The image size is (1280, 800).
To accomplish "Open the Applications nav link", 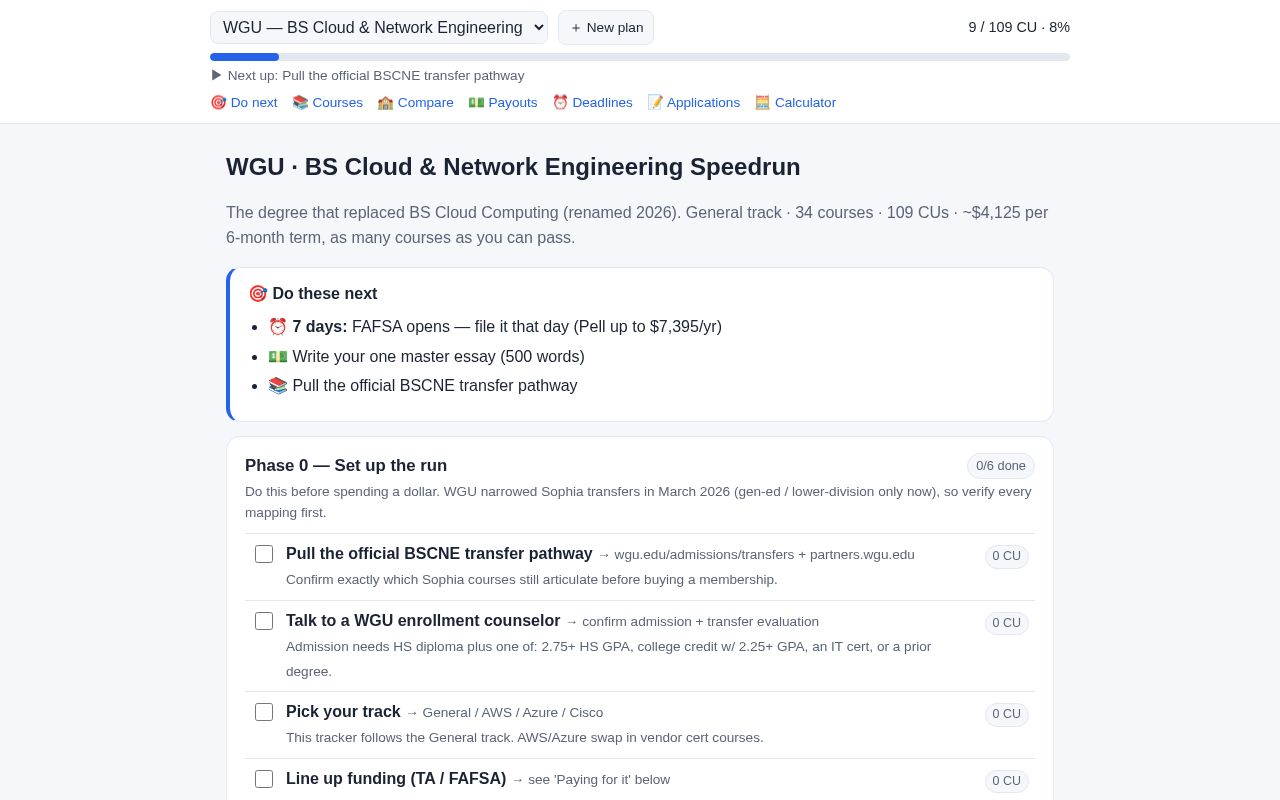I will (694, 102).
